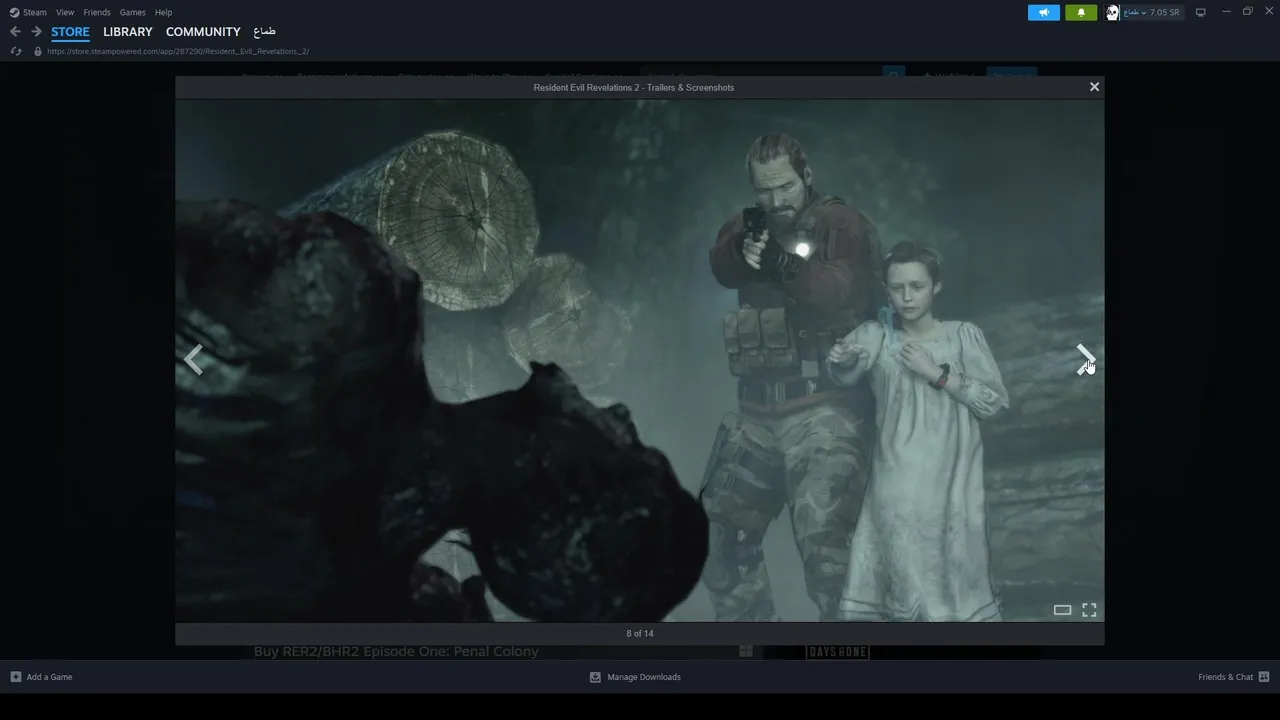The height and width of the screenshot is (720, 1280).
Task: Click Buy RER2/BHR2 Episode One: Penal Colony text
Action: pyautogui.click(x=396, y=651)
